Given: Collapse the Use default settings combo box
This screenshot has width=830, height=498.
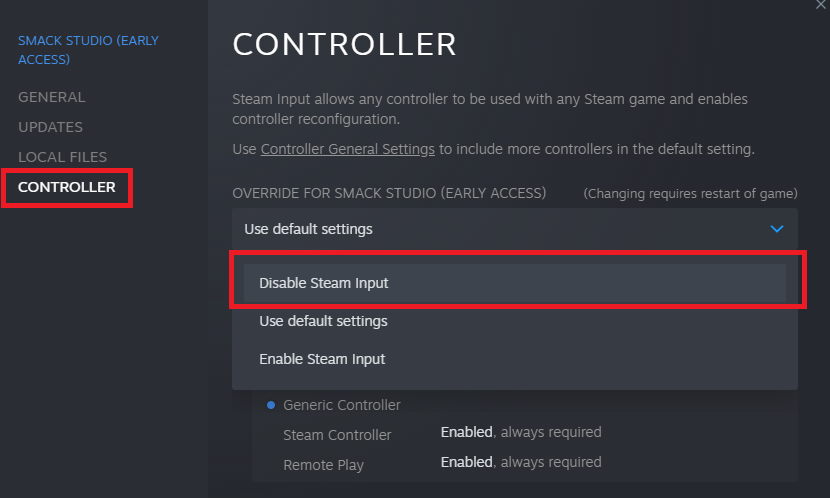Looking at the screenshot, I should (515, 229).
